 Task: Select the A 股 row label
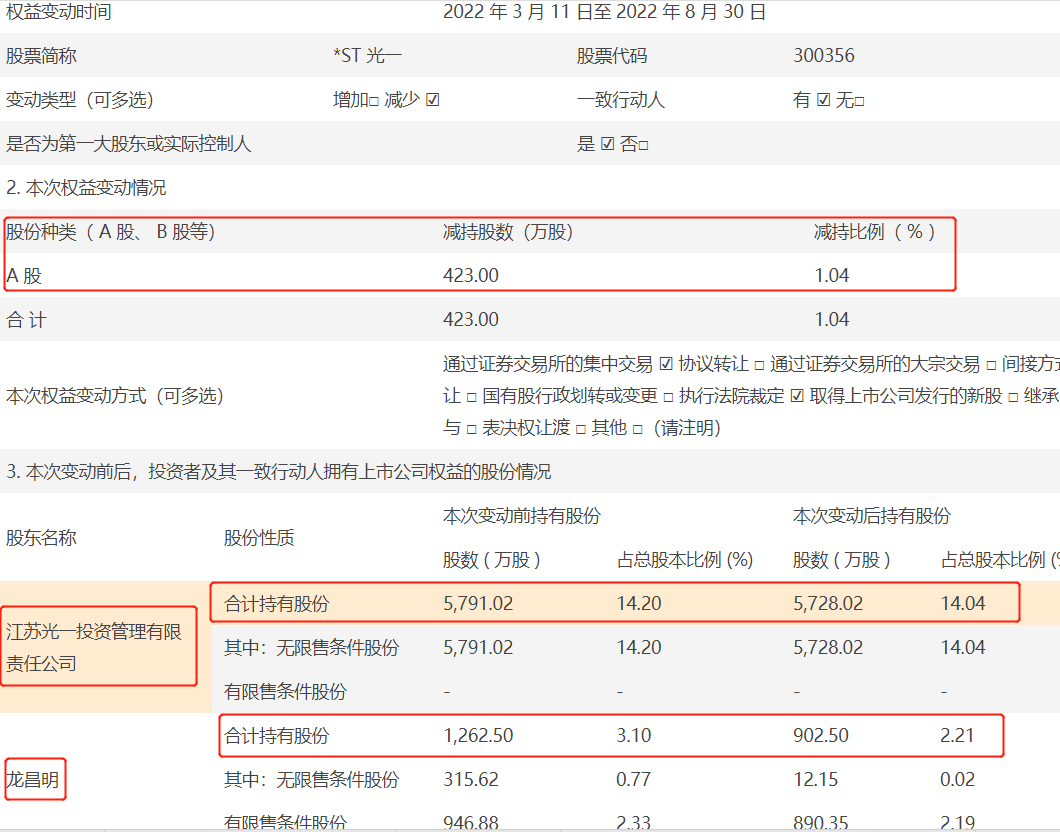(x=24, y=276)
